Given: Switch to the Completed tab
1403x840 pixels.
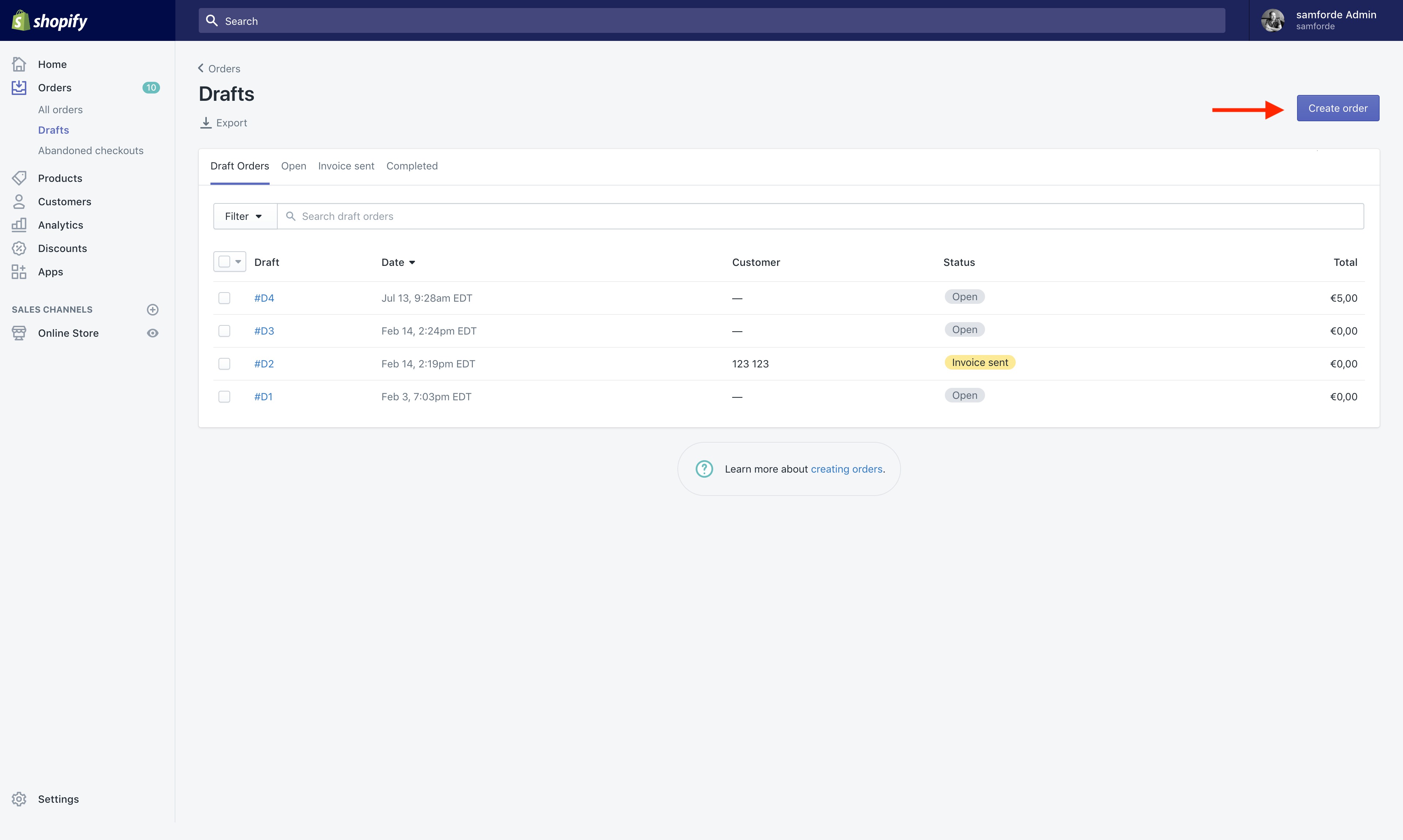Looking at the screenshot, I should 412,166.
